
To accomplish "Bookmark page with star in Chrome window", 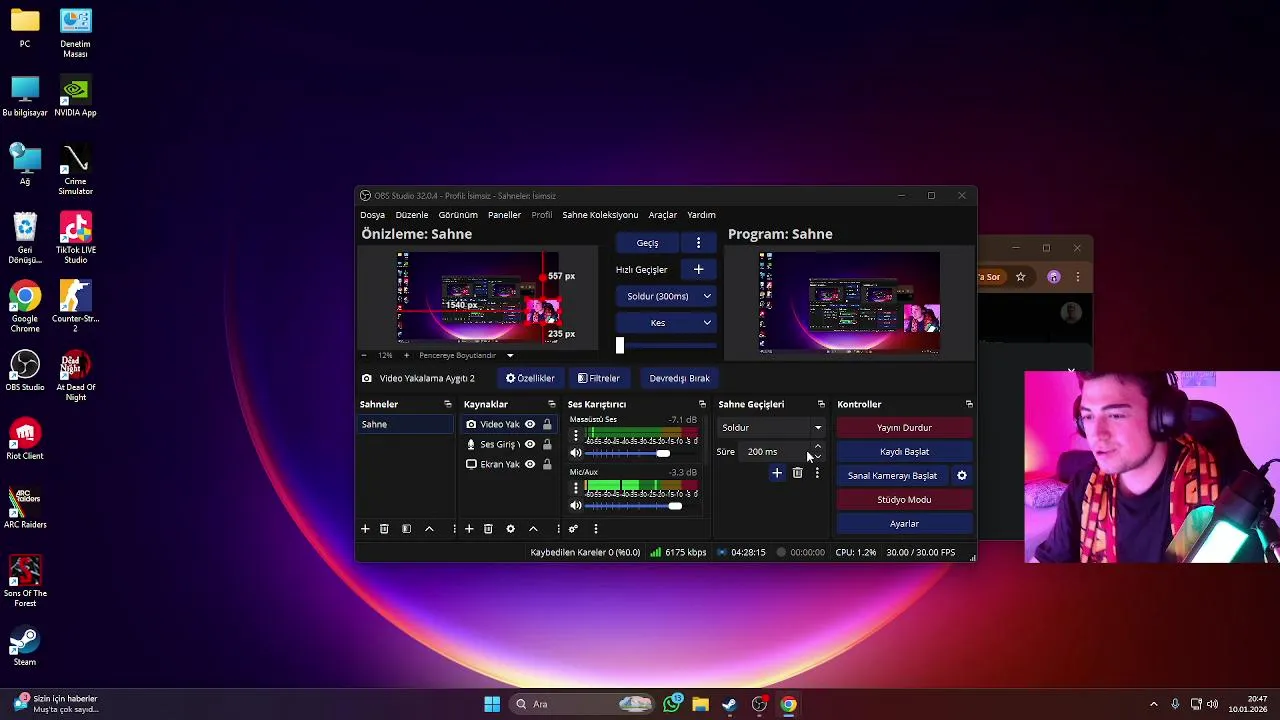I will (1021, 277).
